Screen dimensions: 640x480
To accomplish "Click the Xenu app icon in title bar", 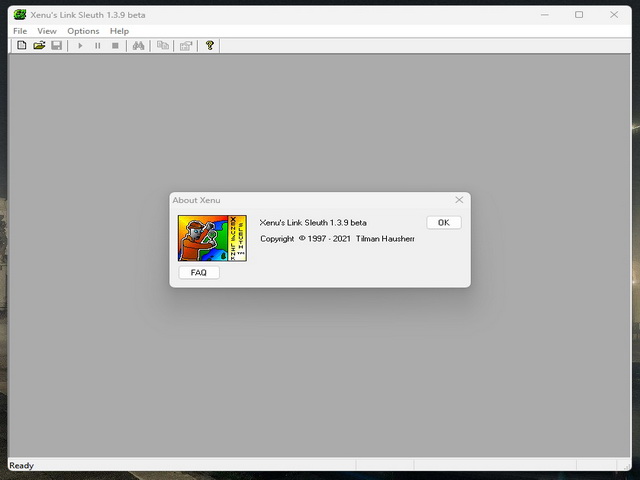I will pos(20,15).
